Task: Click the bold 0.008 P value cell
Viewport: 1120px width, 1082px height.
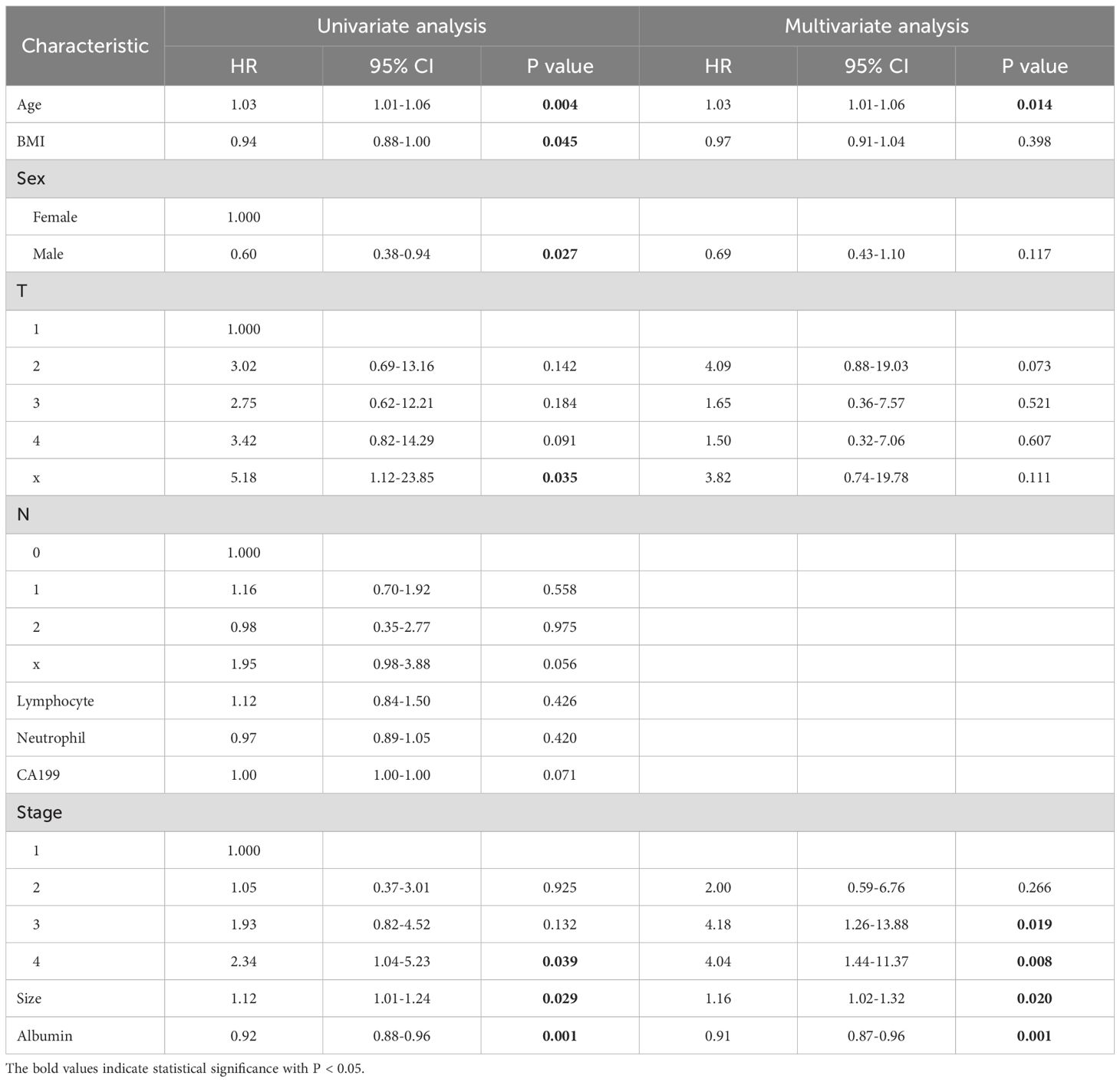Action: (x=1034, y=961)
